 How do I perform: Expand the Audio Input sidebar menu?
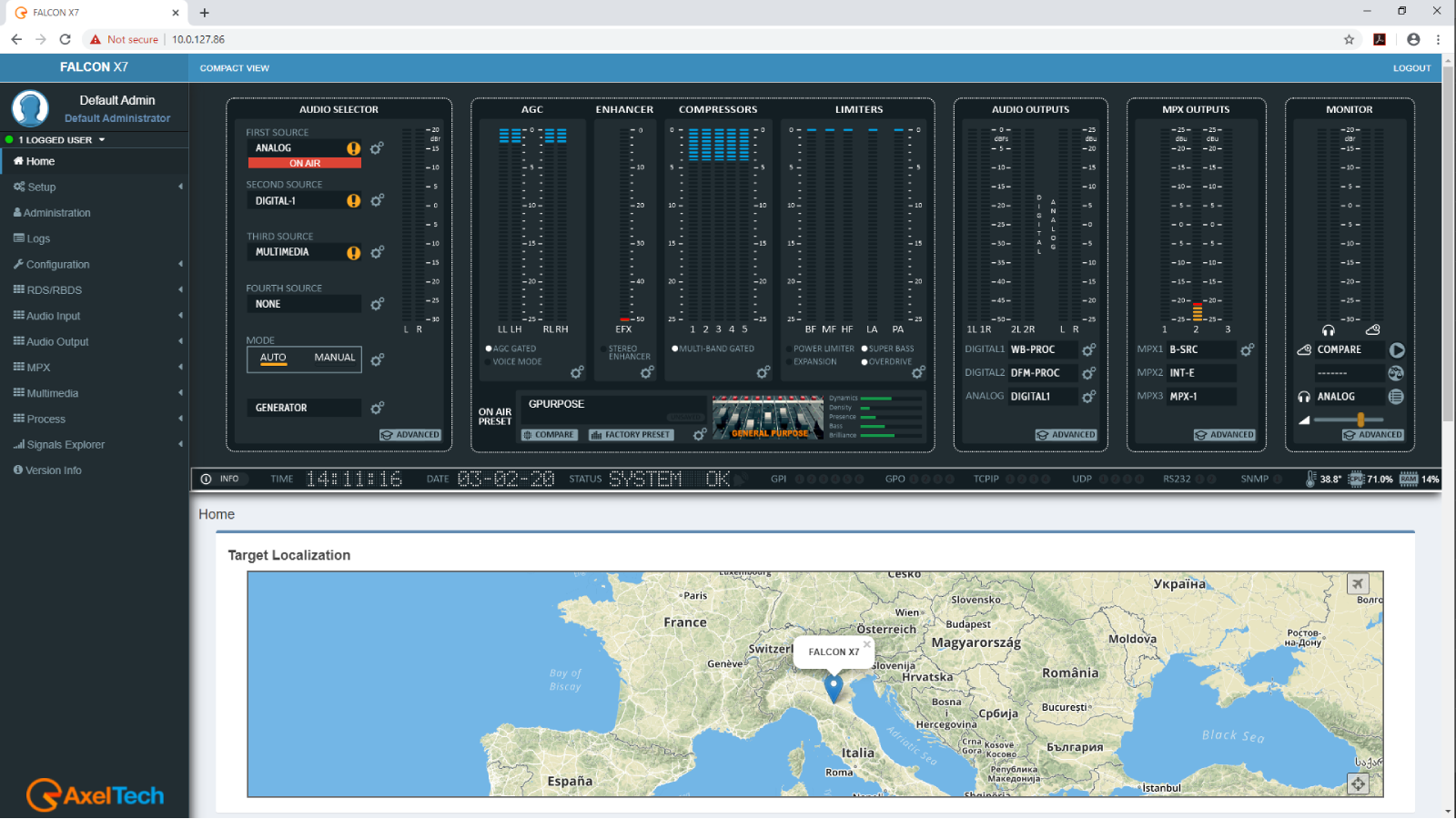pos(95,316)
